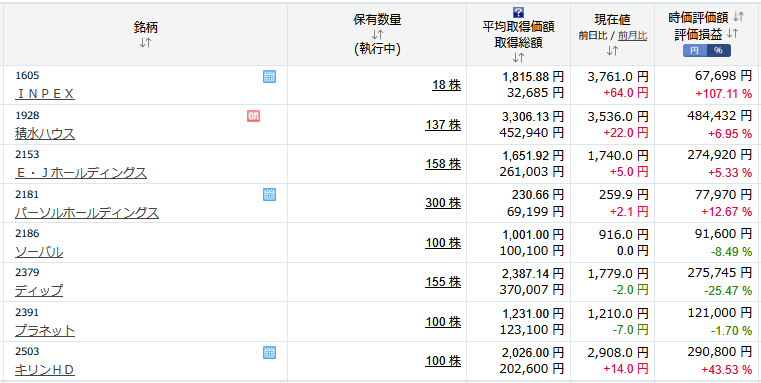Open the 積水ハウス stock link
The width and height of the screenshot is (761, 383).
pos(45,133)
